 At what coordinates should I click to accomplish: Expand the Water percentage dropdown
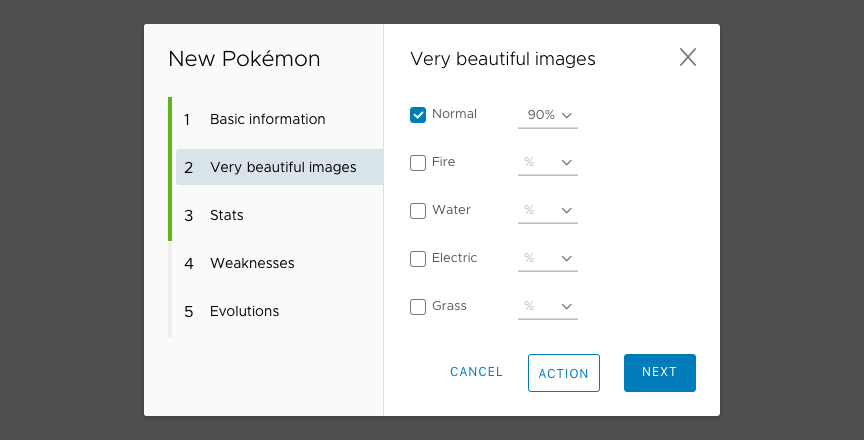click(548, 211)
